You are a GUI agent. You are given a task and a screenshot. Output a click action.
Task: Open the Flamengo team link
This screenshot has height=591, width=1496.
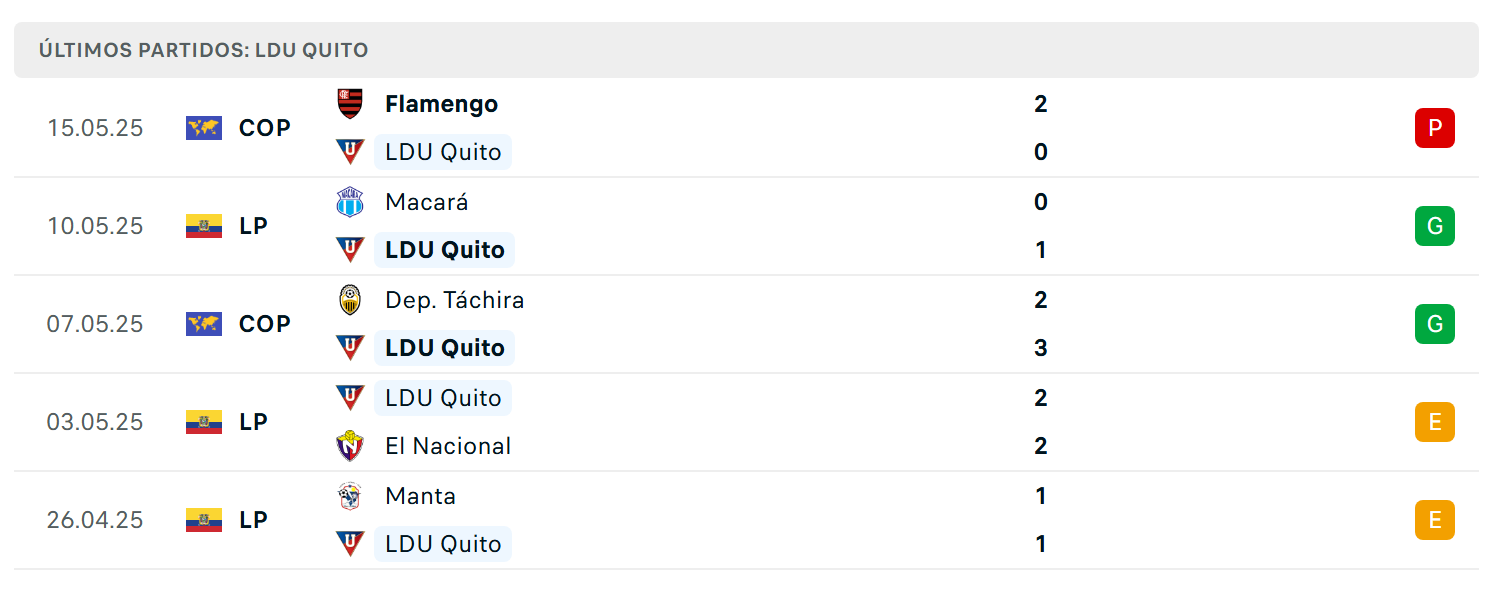[441, 104]
